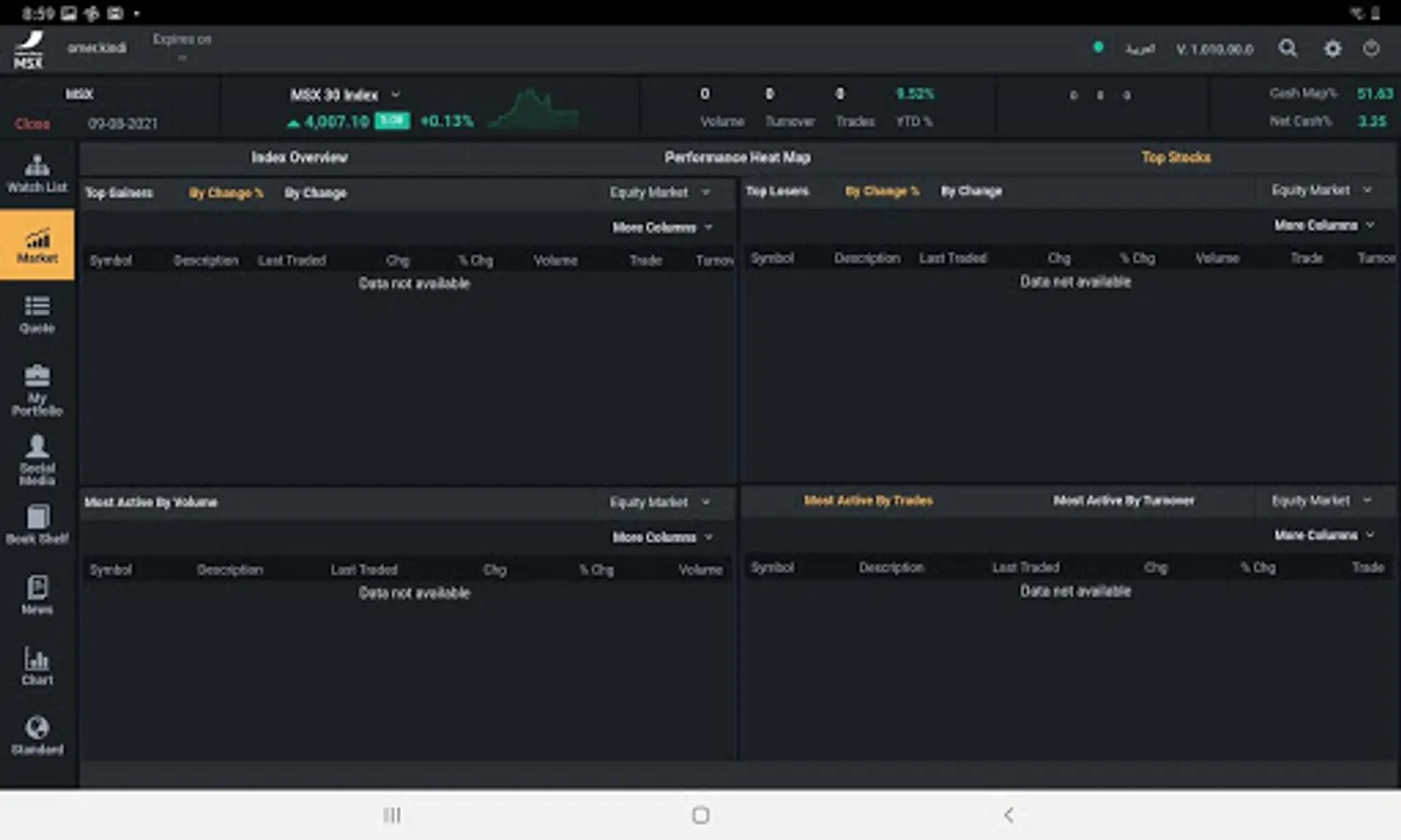The image size is (1401, 840).
Task: Switch to Most Active By Trades tab
Action: [868, 501]
